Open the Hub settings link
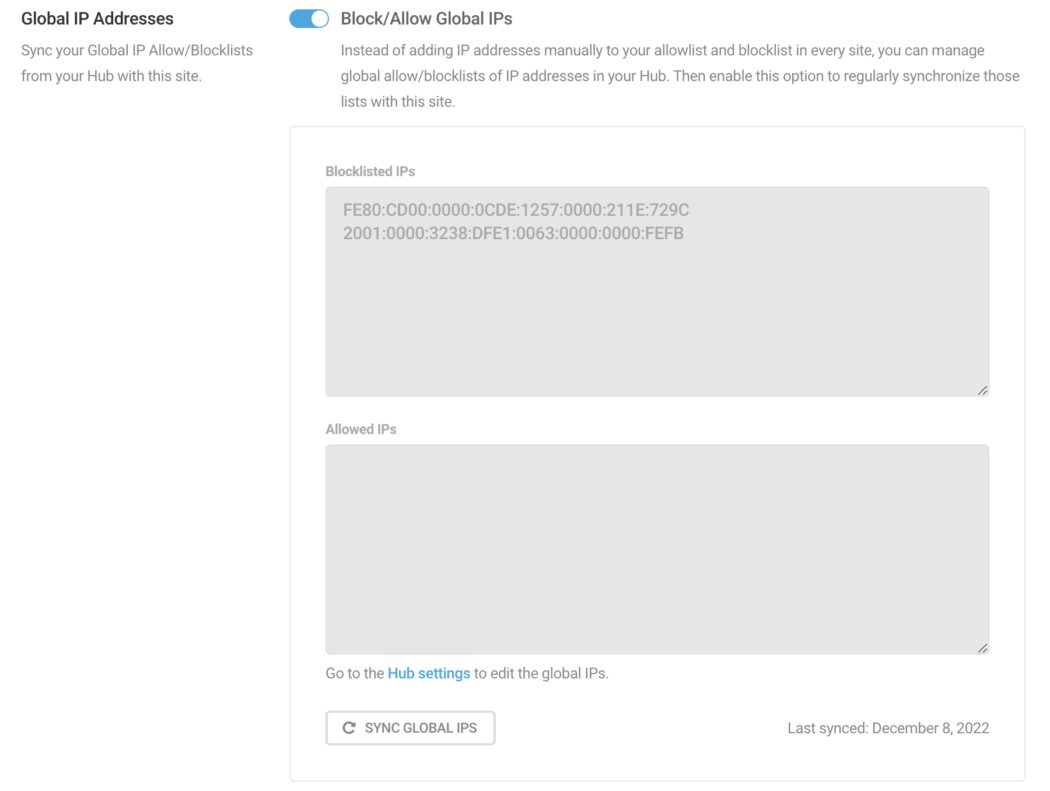Image resolution: width=1050 pixels, height=791 pixels. [428, 673]
